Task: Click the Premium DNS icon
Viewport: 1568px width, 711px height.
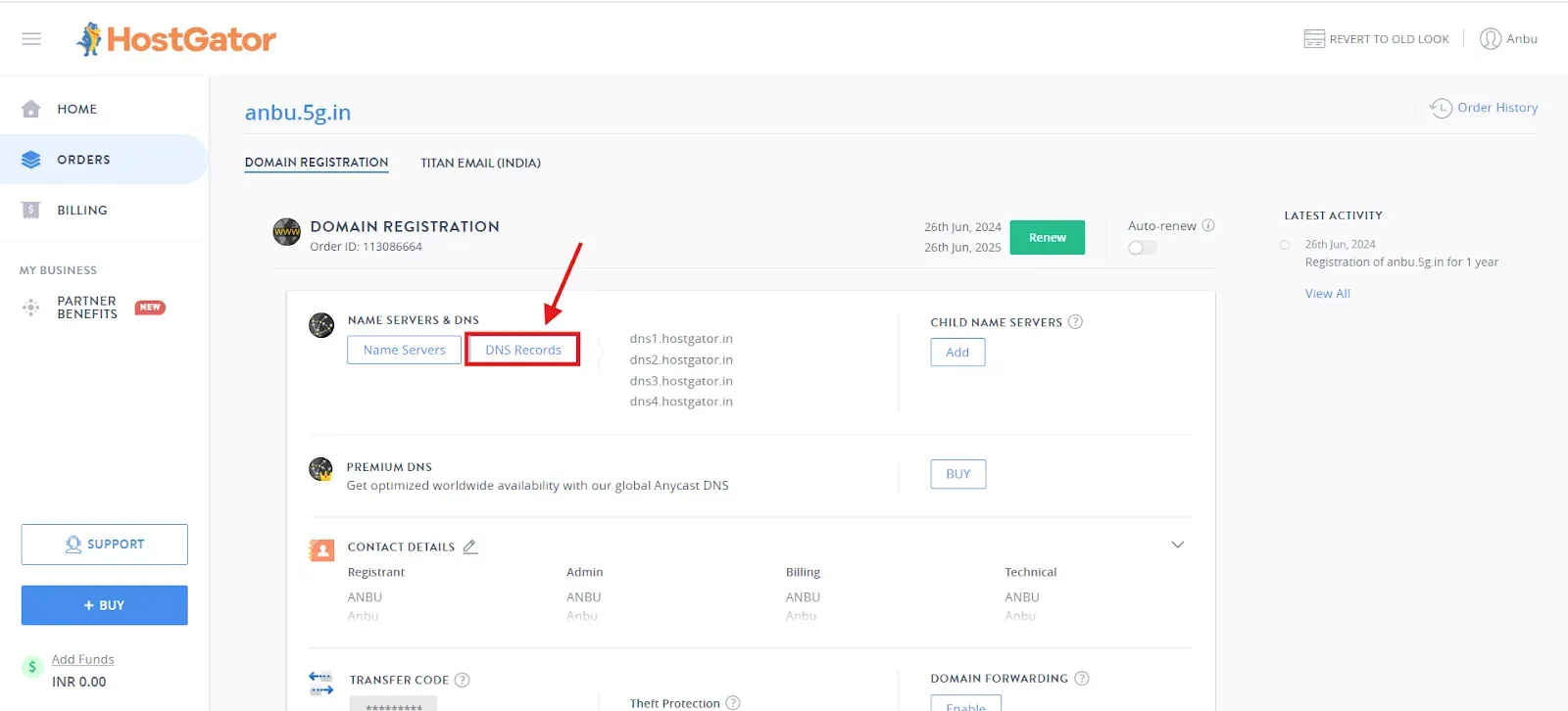Action: coord(320,469)
